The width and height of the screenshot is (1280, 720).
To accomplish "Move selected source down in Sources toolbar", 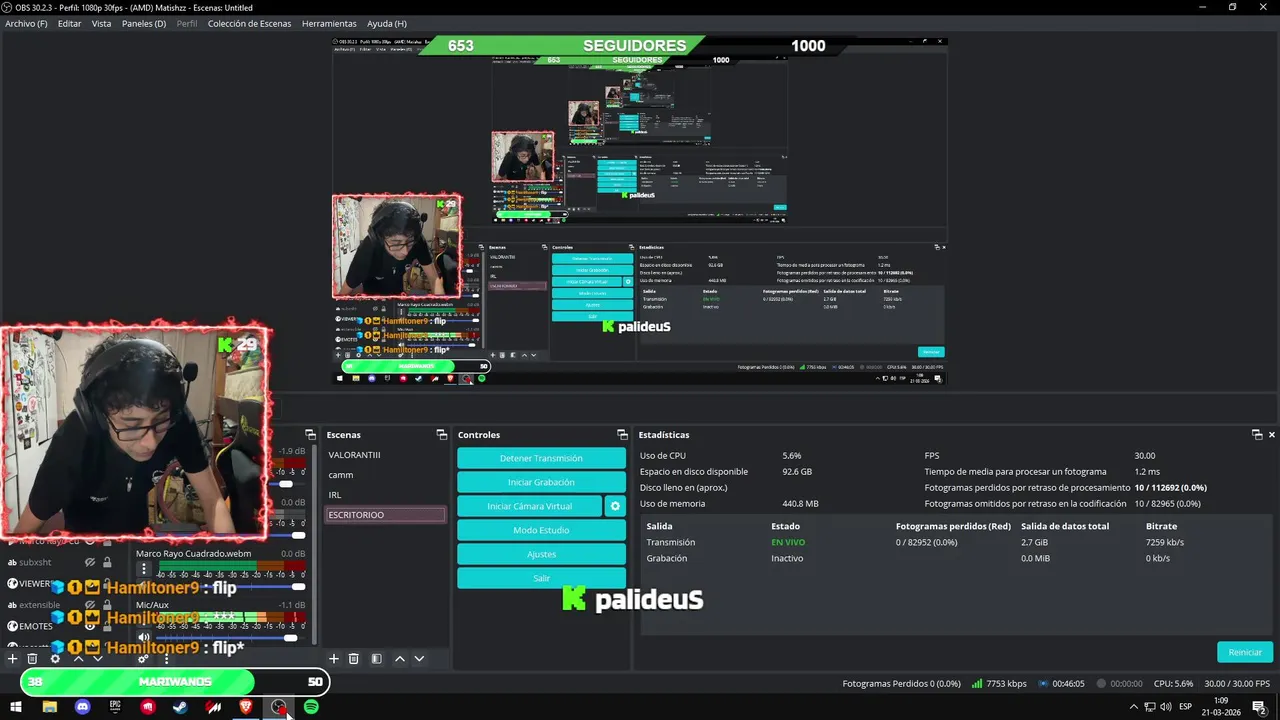I will [x=98, y=658].
